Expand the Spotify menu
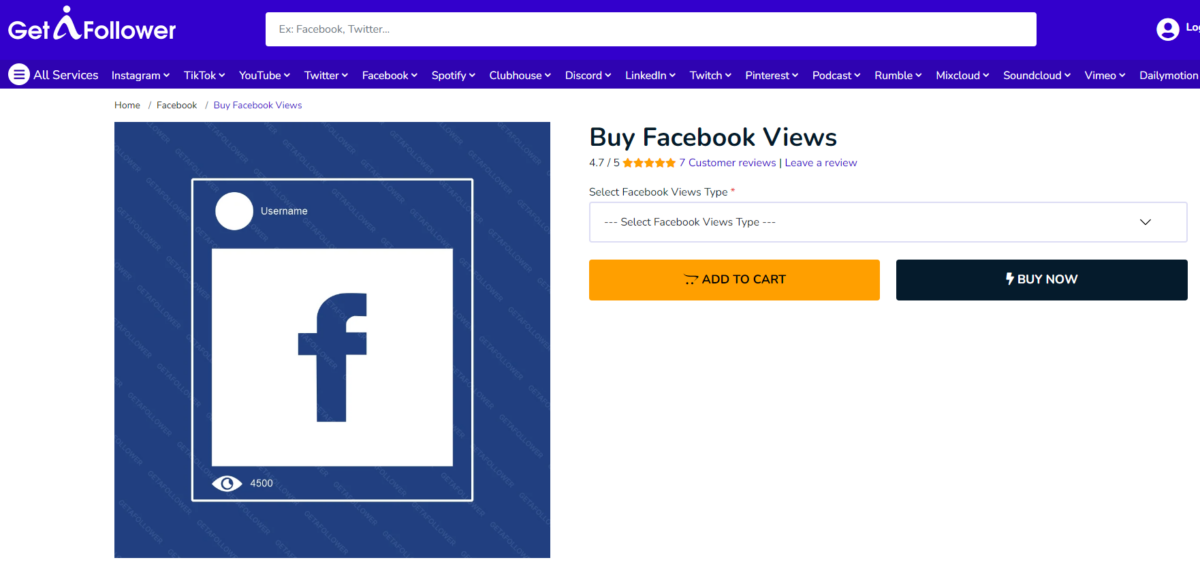This screenshot has width=1200, height=573. point(454,75)
